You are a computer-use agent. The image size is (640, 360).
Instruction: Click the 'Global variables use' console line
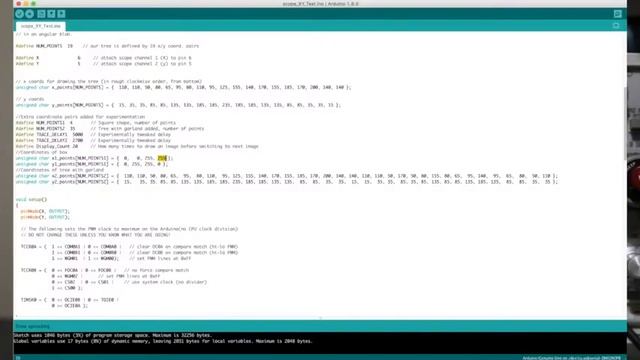(x=163, y=341)
